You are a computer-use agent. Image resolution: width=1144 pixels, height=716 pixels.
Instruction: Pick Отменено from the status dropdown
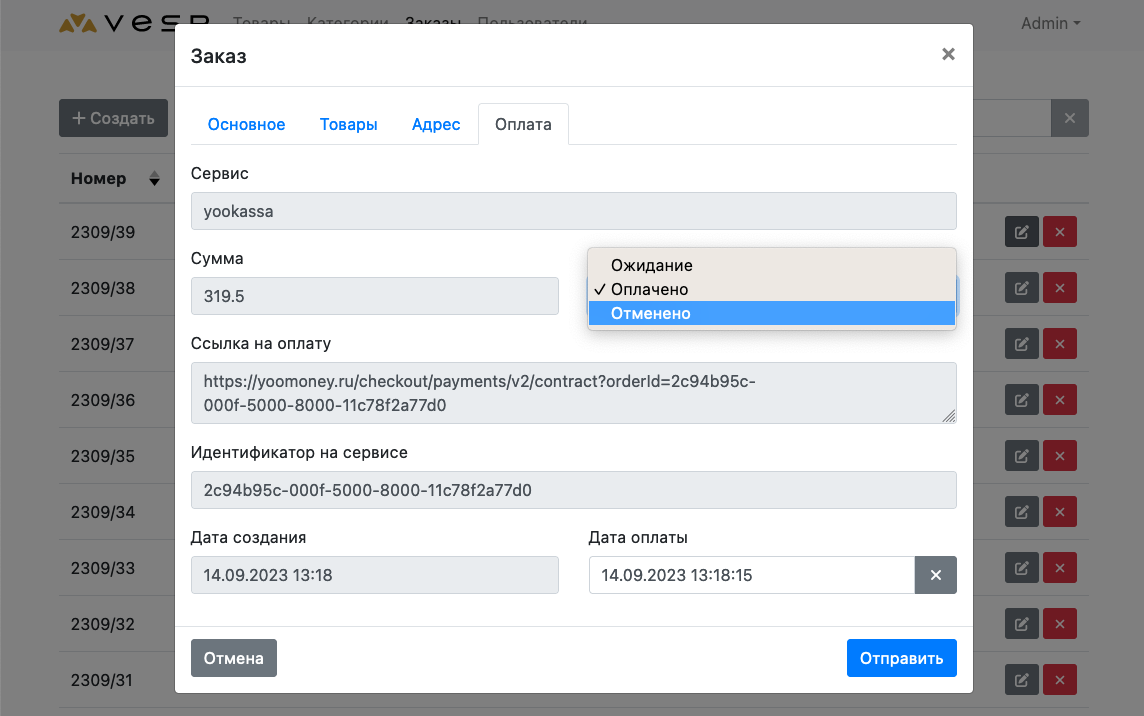pyautogui.click(x=650, y=313)
